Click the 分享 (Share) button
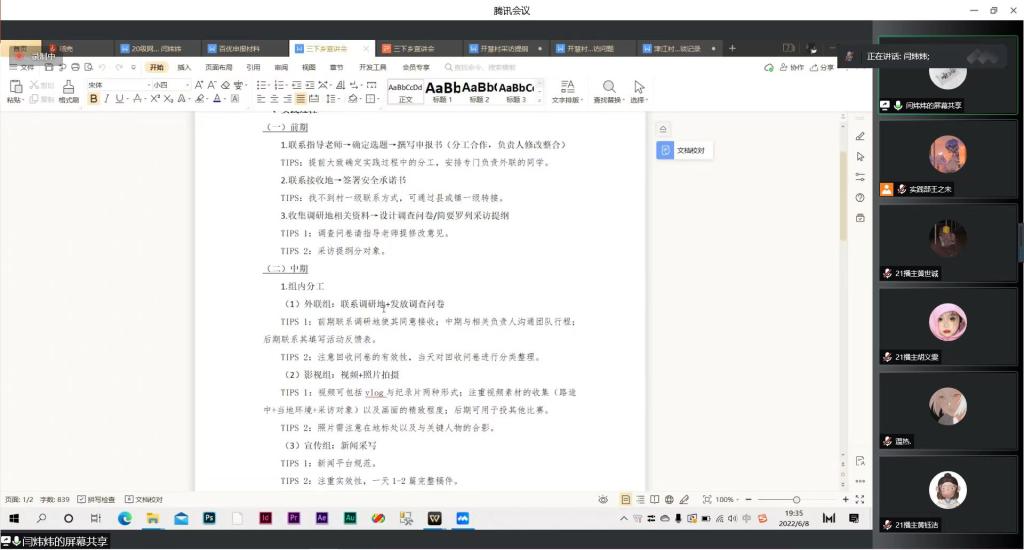This screenshot has height=550, width=1024. [x=822, y=67]
